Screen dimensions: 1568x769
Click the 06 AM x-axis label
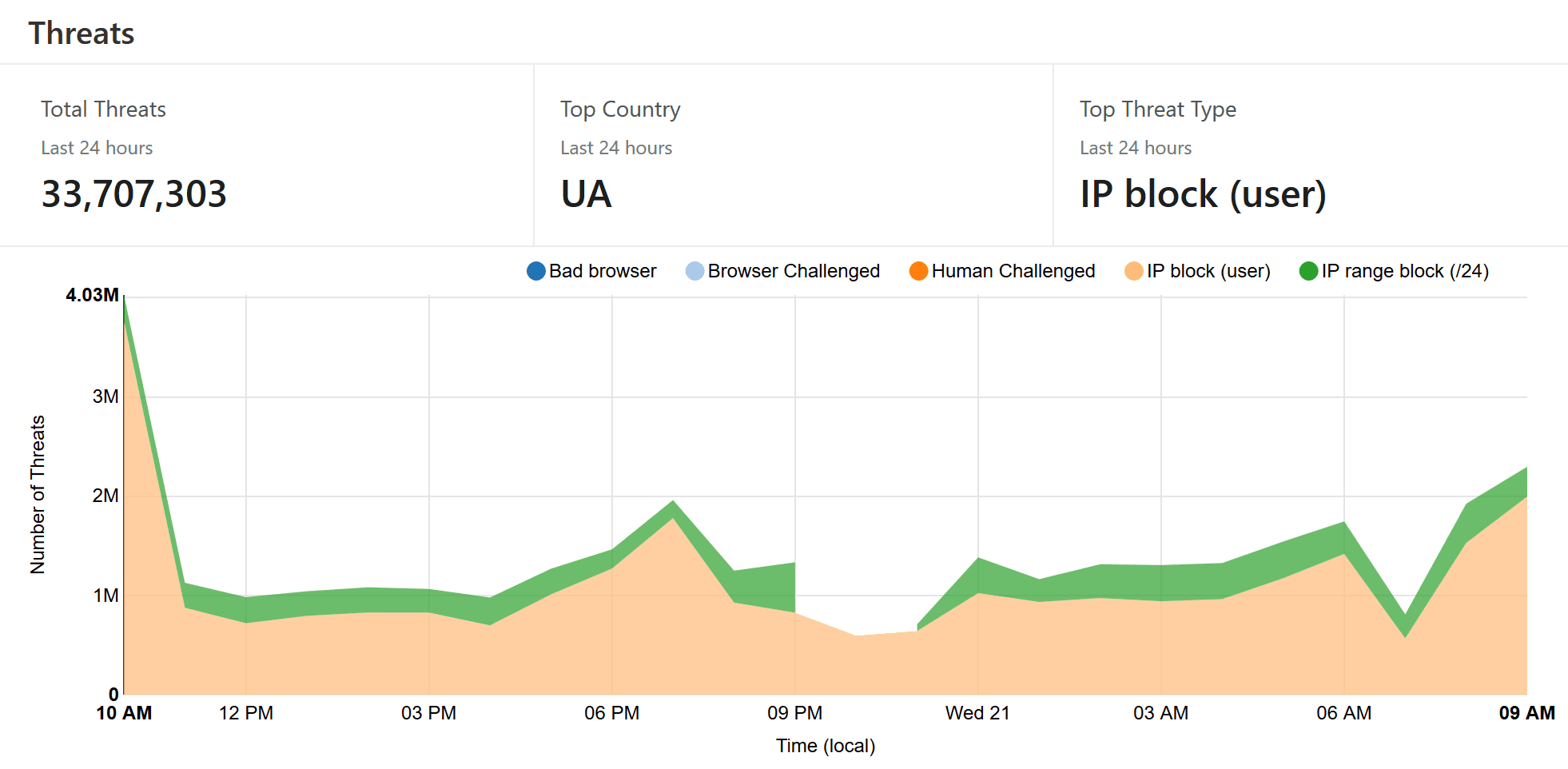(1344, 713)
